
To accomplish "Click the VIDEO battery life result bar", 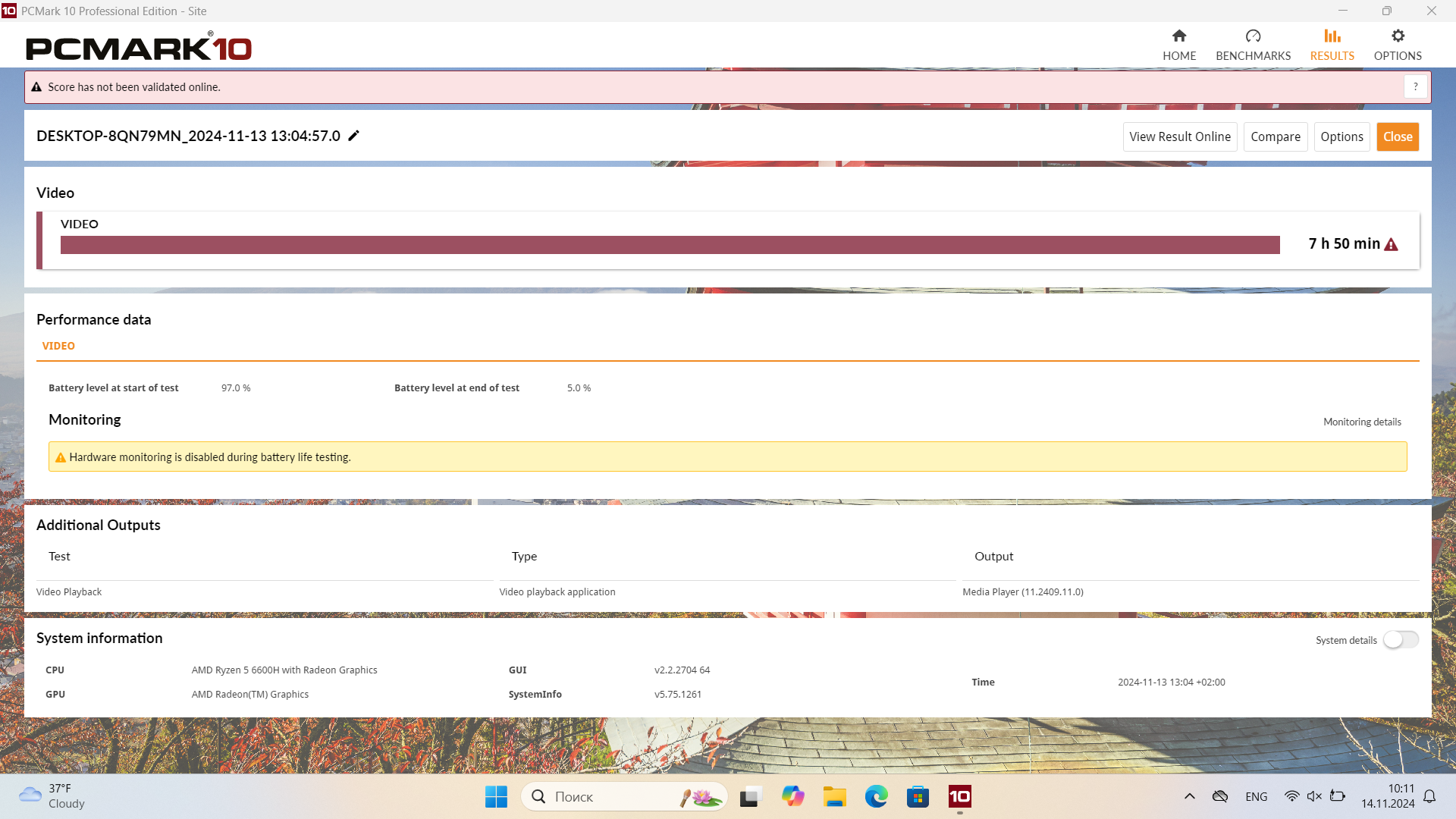I will pyautogui.click(x=670, y=244).
